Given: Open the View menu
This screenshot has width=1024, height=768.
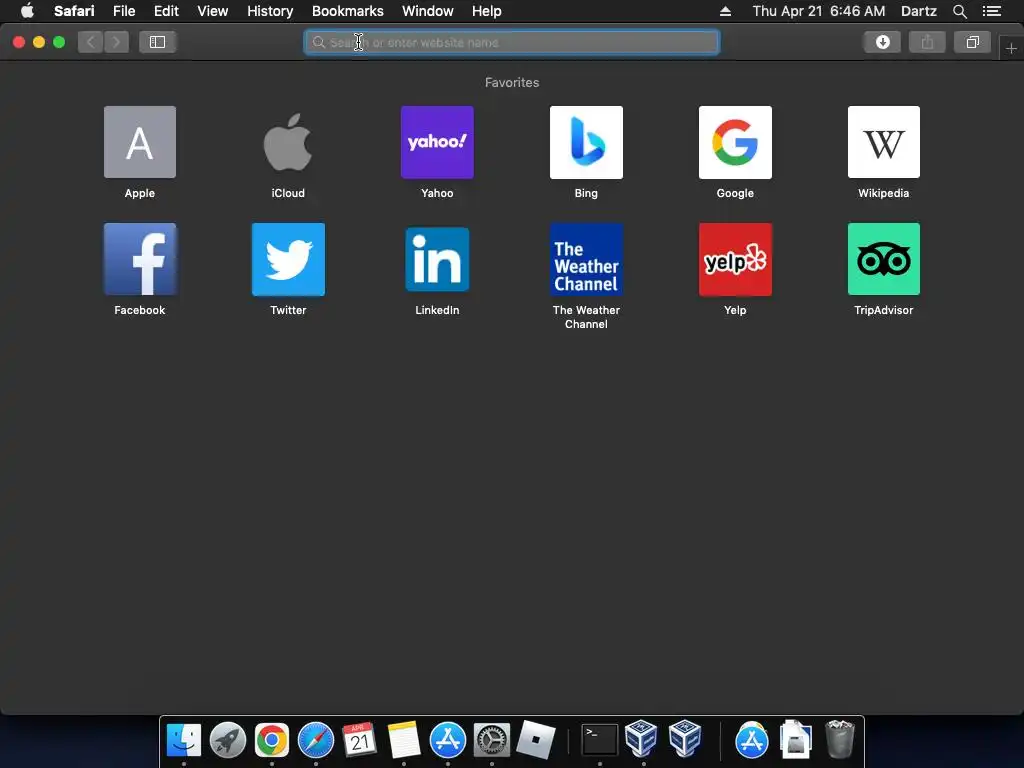Looking at the screenshot, I should [213, 11].
